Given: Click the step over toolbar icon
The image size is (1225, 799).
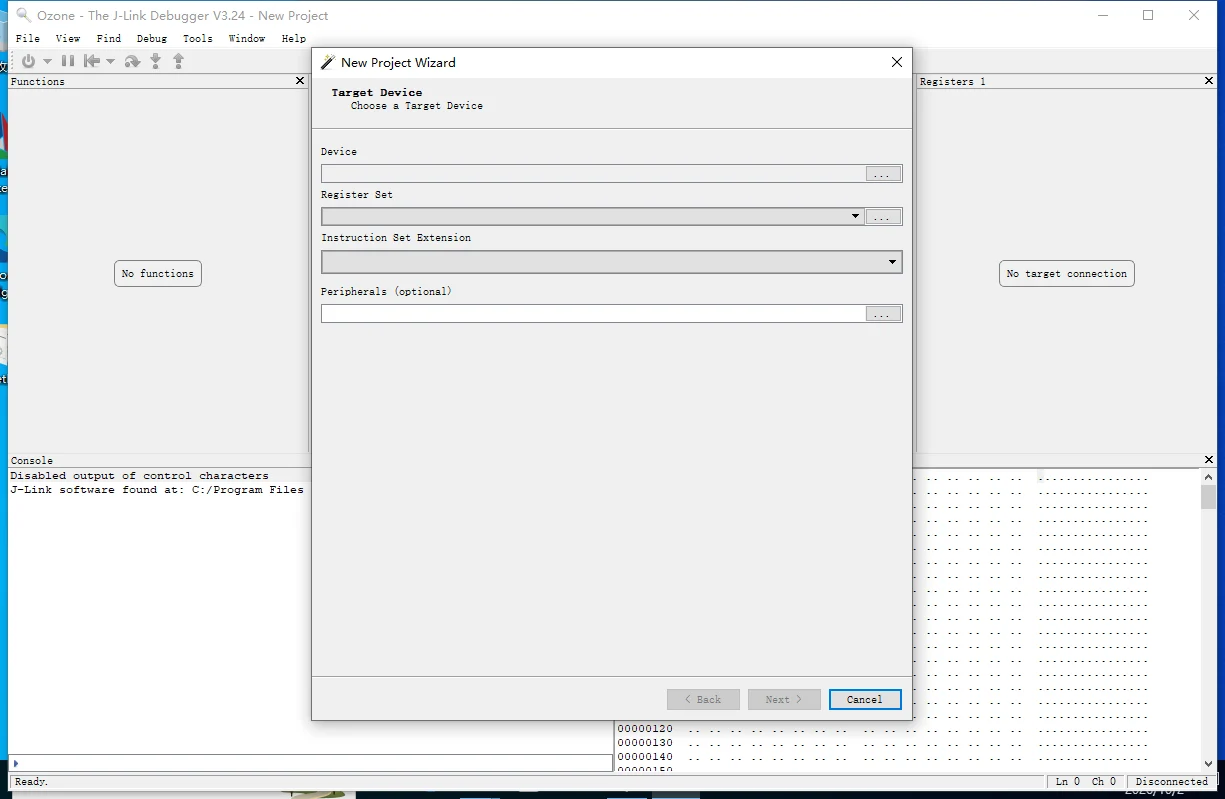Looking at the screenshot, I should pos(132,61).
